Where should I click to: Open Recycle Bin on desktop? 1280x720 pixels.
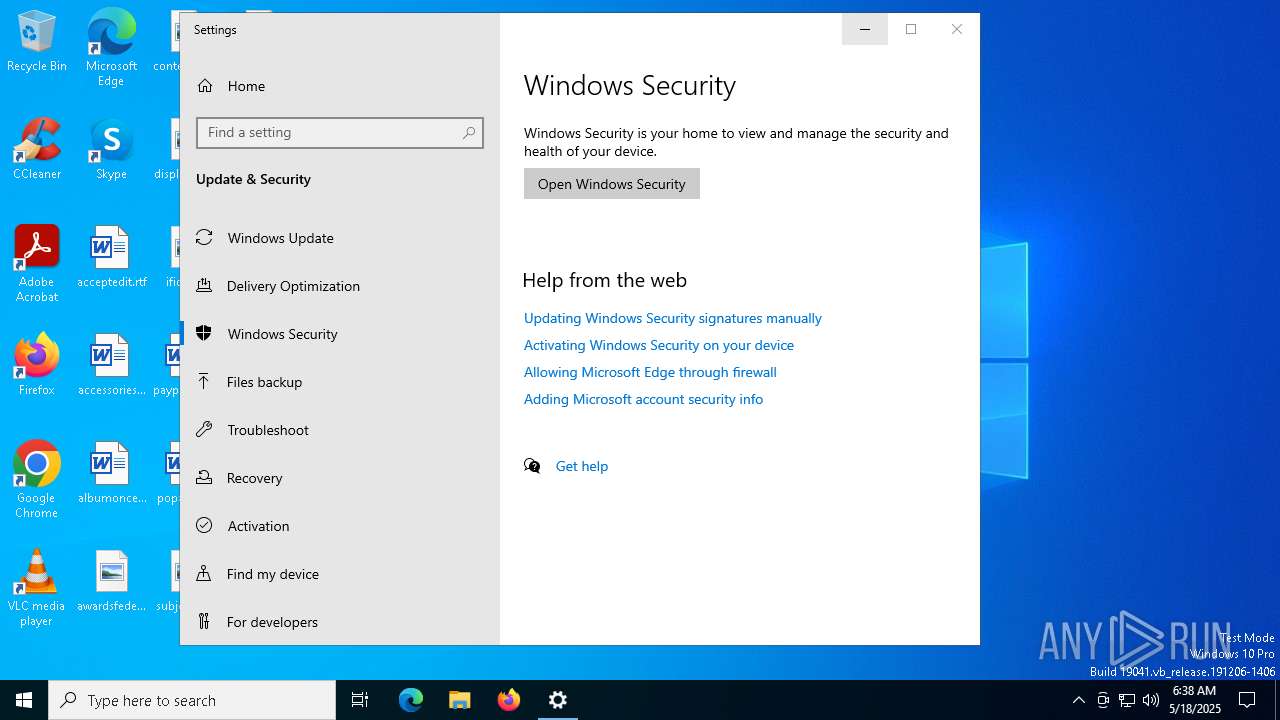click(x=37, y=42)
